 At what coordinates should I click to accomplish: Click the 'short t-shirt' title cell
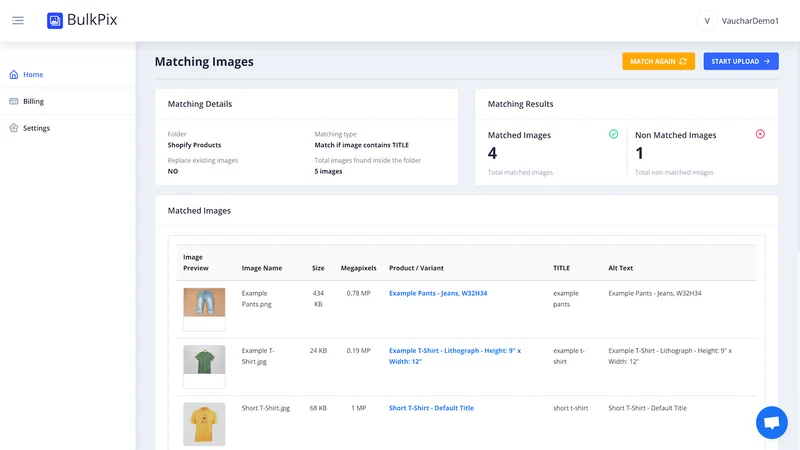pyautogui.click(x=570, y=408)
